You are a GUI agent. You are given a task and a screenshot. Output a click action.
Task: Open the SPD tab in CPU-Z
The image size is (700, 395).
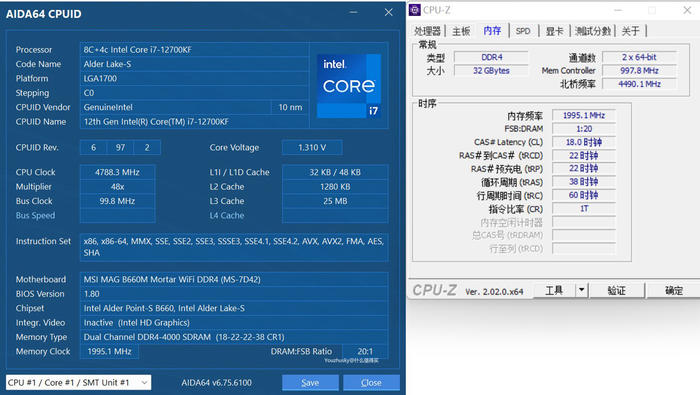click(x=523, y=31)
